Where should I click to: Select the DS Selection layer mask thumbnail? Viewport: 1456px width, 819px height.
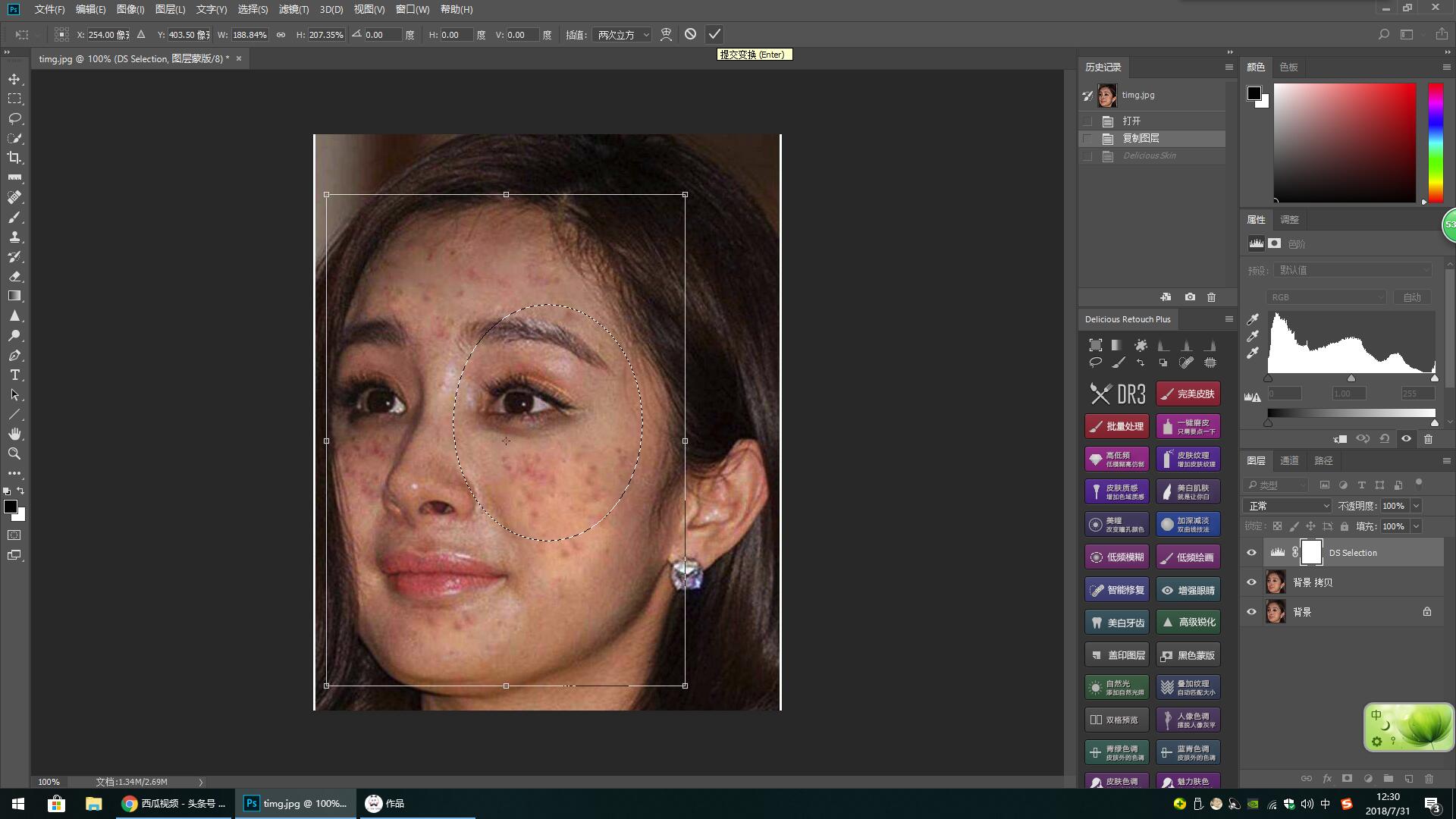1311,552
